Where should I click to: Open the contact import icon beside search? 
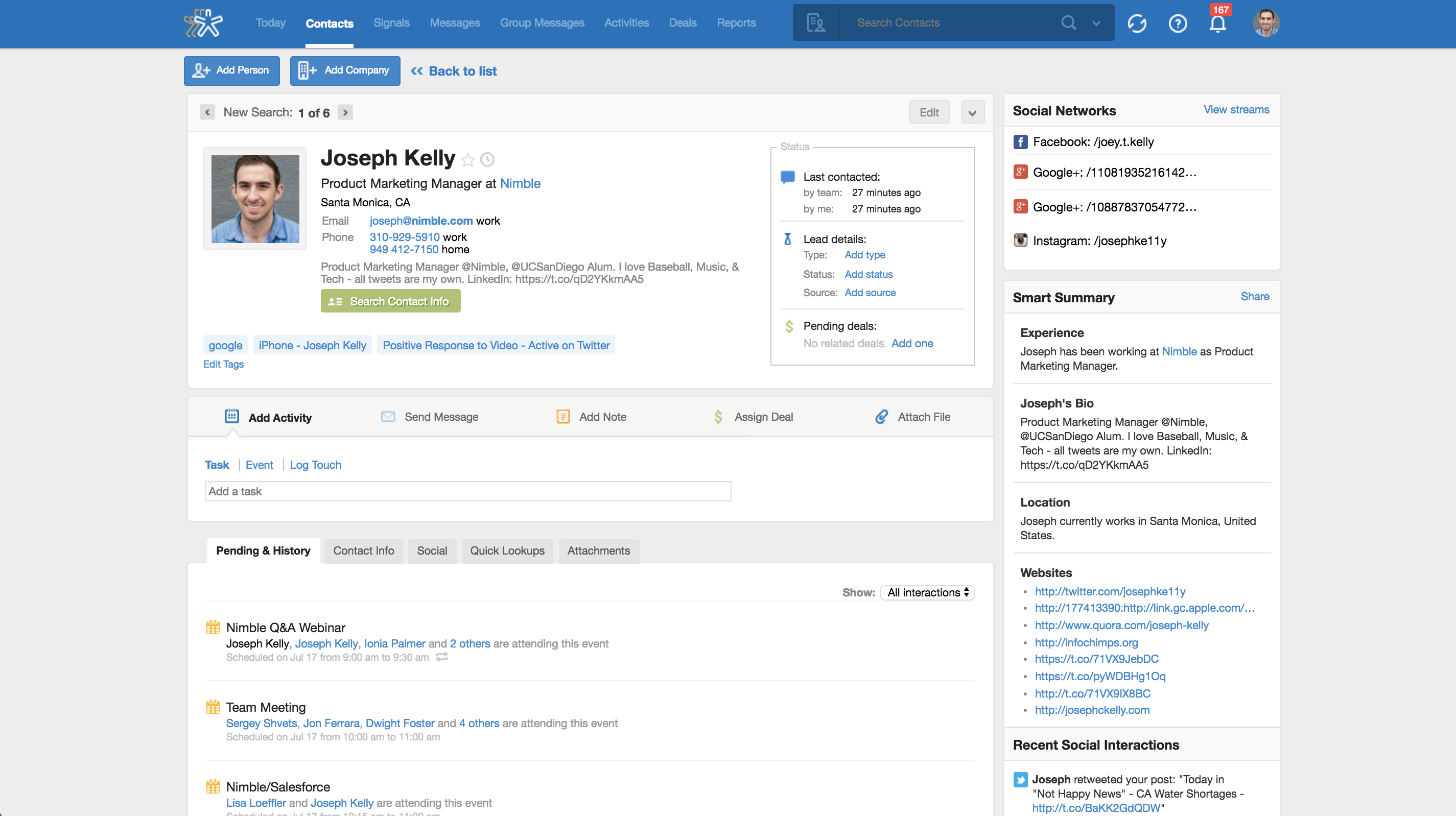point(815,22)
